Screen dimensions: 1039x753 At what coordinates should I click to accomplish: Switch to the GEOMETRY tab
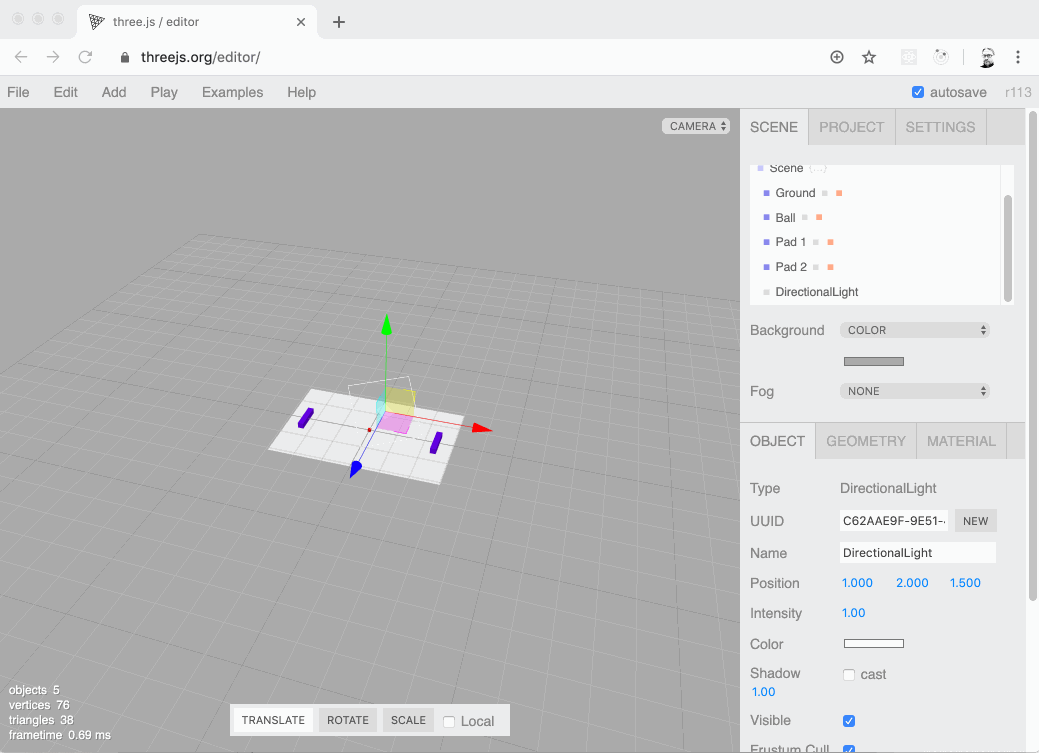coord(866,441)
